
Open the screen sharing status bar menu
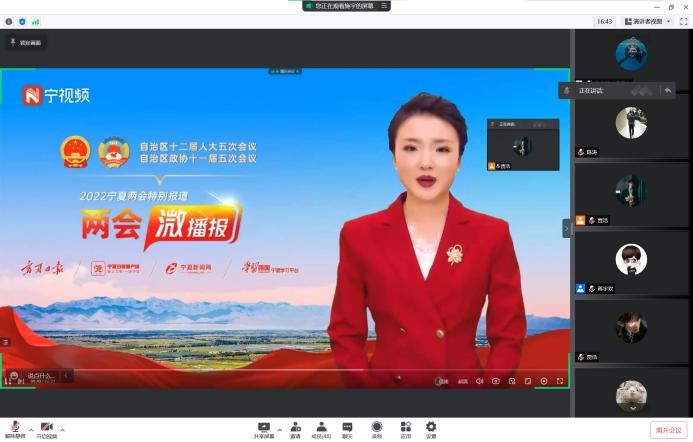pos(346,6)
